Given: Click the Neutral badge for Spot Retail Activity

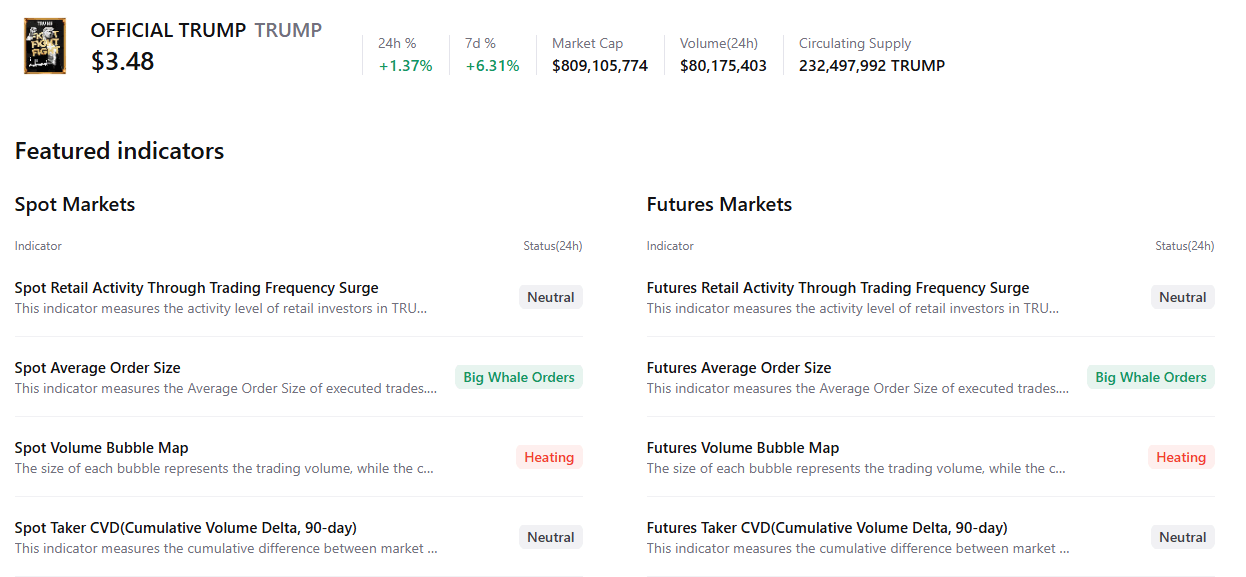Looking at the screenshot, I should pyautogui.click(x=550, y=297).
